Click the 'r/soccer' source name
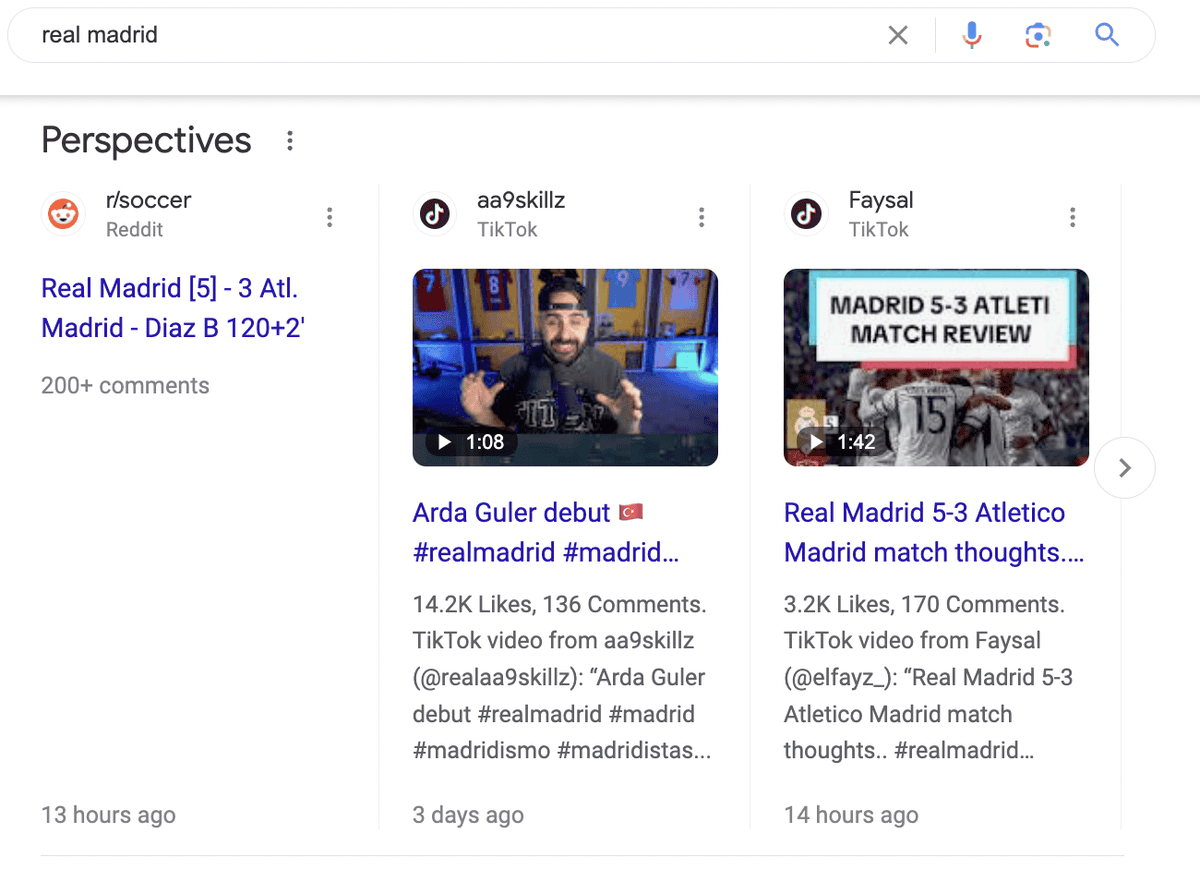The width and height of the screenshot is (1200, 894). 148,200
